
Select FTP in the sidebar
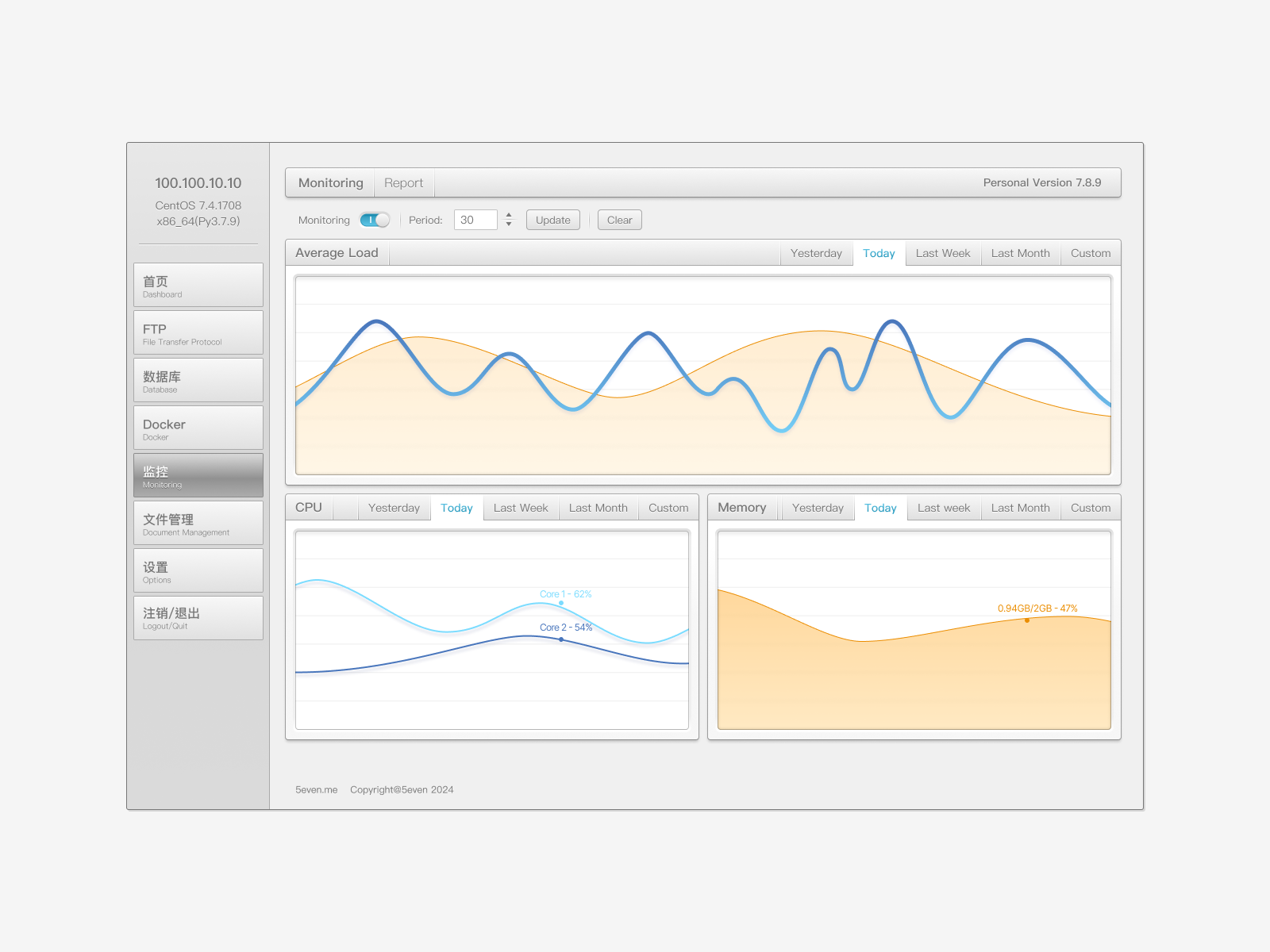(x=198, y=332)
